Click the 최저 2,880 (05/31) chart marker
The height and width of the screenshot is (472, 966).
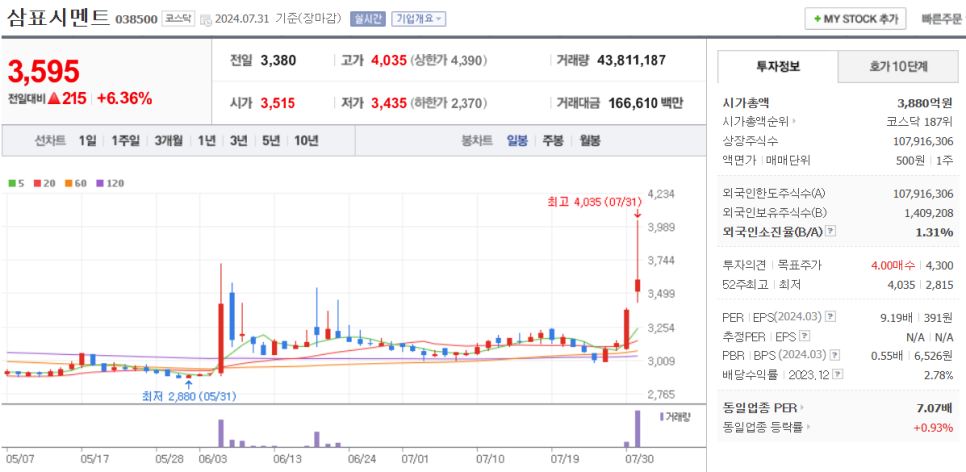coord(189,396)
